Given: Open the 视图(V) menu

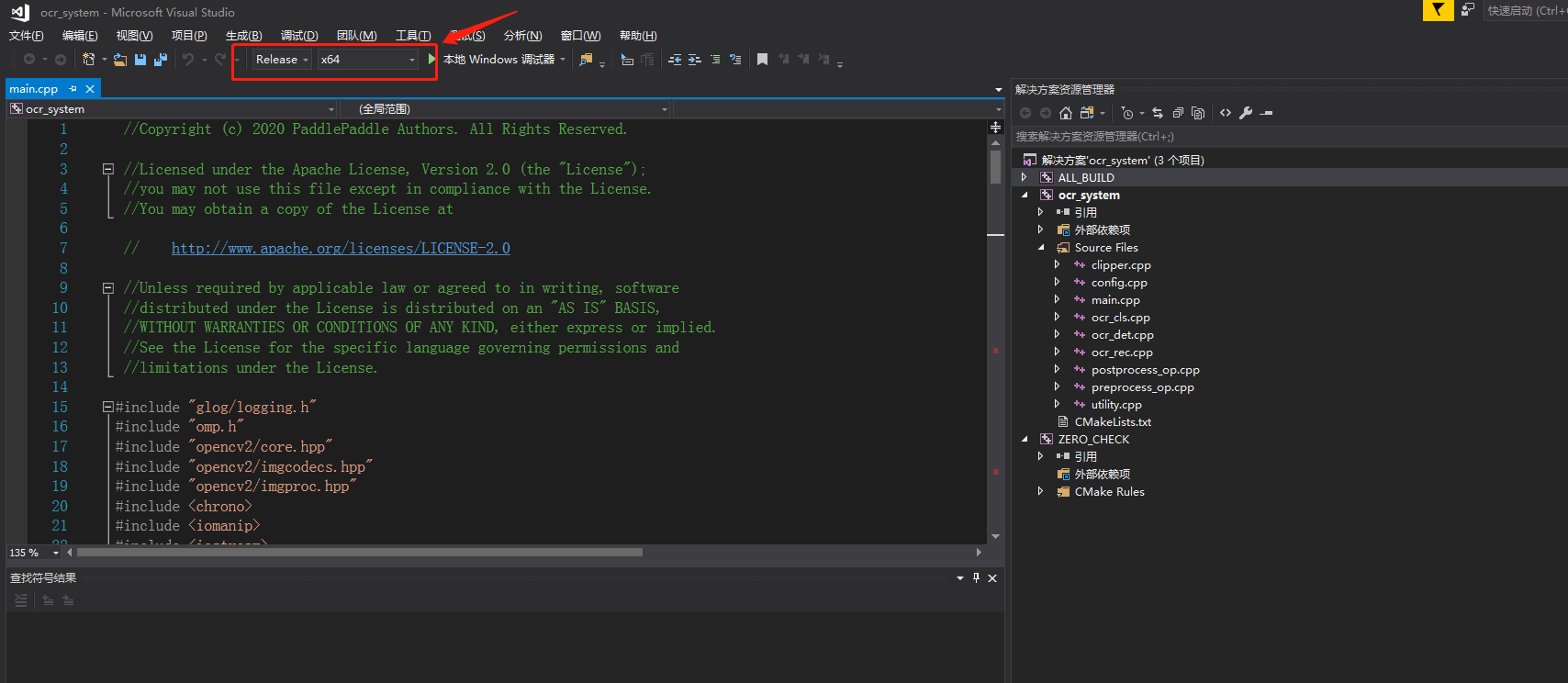Looking at the screenshot, I should coord(134,36).
